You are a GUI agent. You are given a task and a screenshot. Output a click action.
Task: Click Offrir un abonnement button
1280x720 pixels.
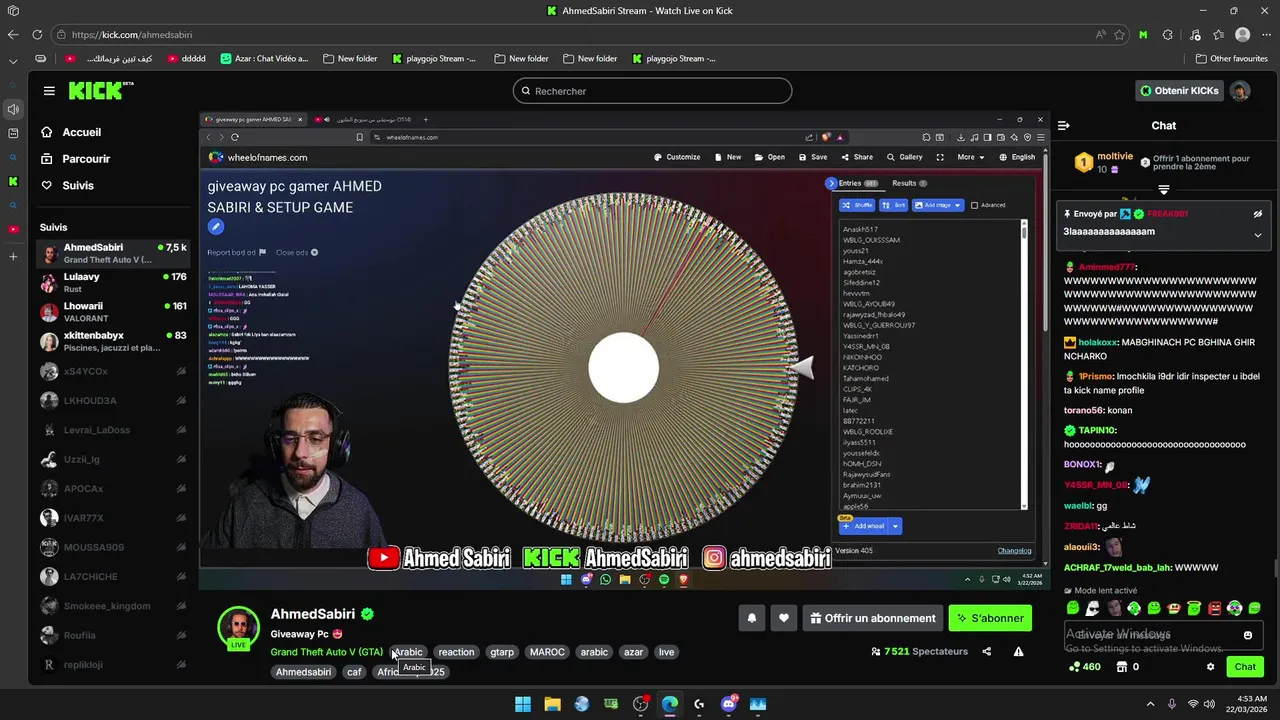(x=873, y=618)
